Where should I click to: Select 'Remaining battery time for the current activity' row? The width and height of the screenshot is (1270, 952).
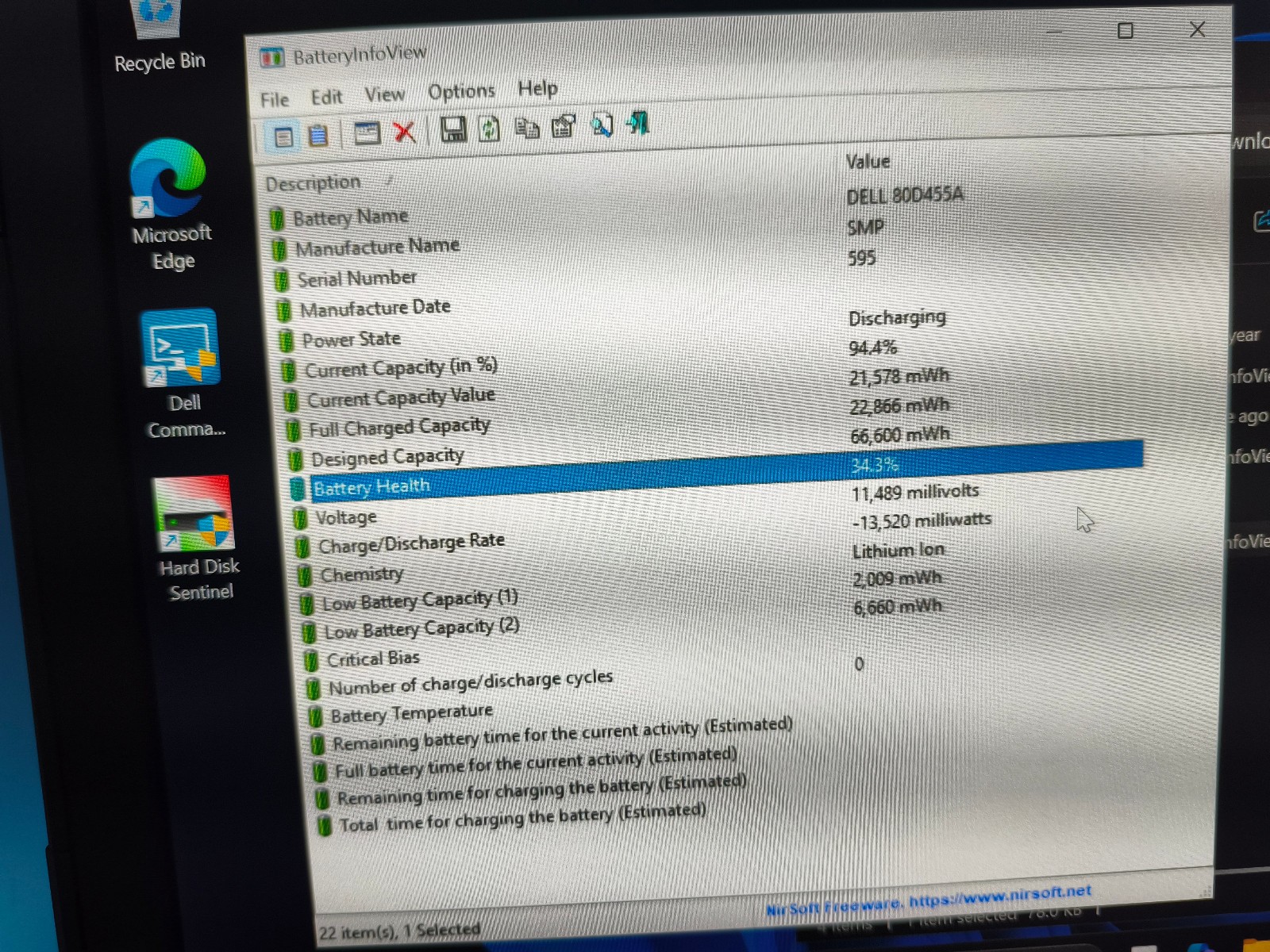pyautogui.click(x=563, y=735)
